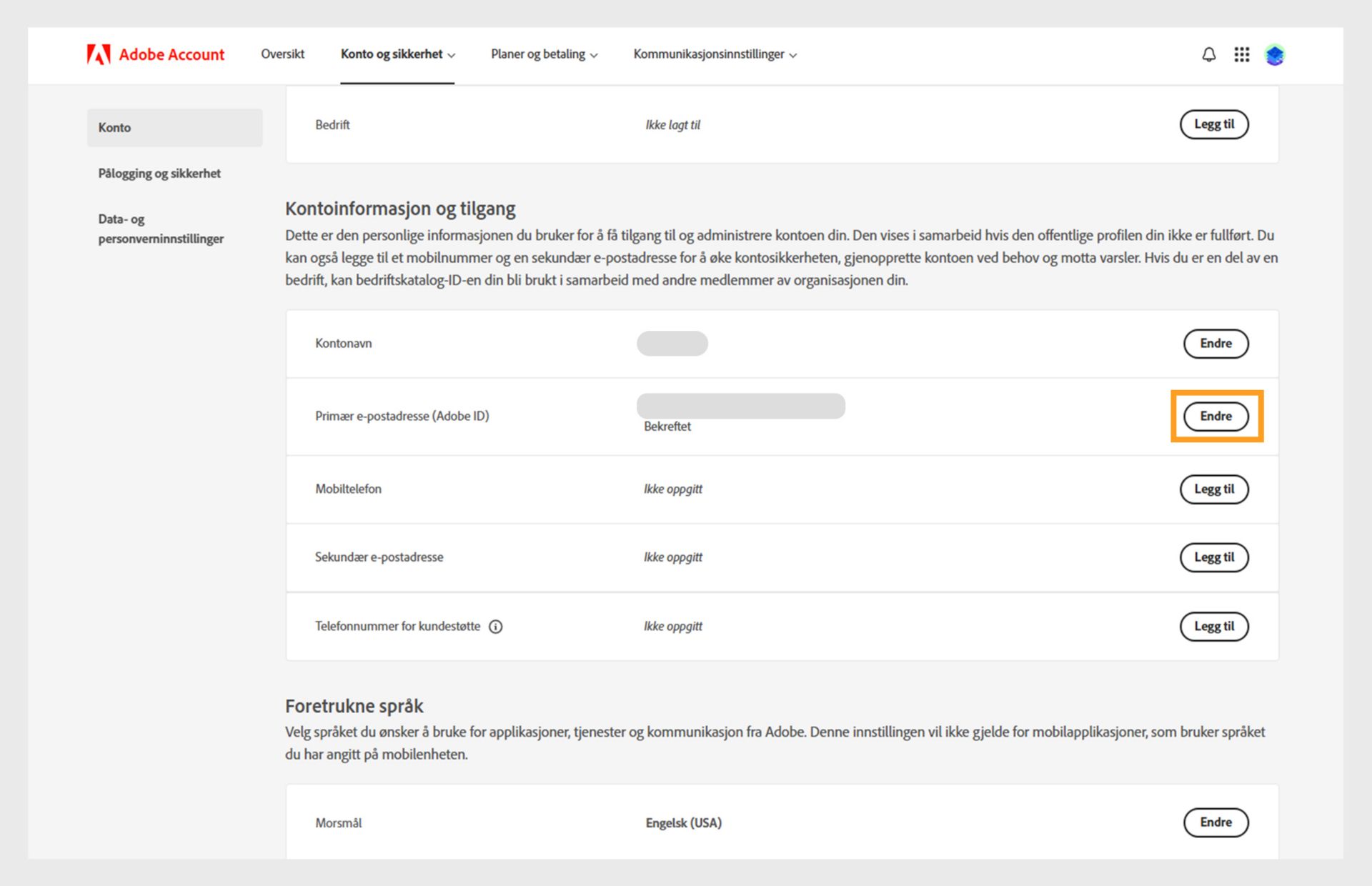1372x886 pixels.
Task: Add a company with Bedrift Legg til
Action: coord(1214,124)
